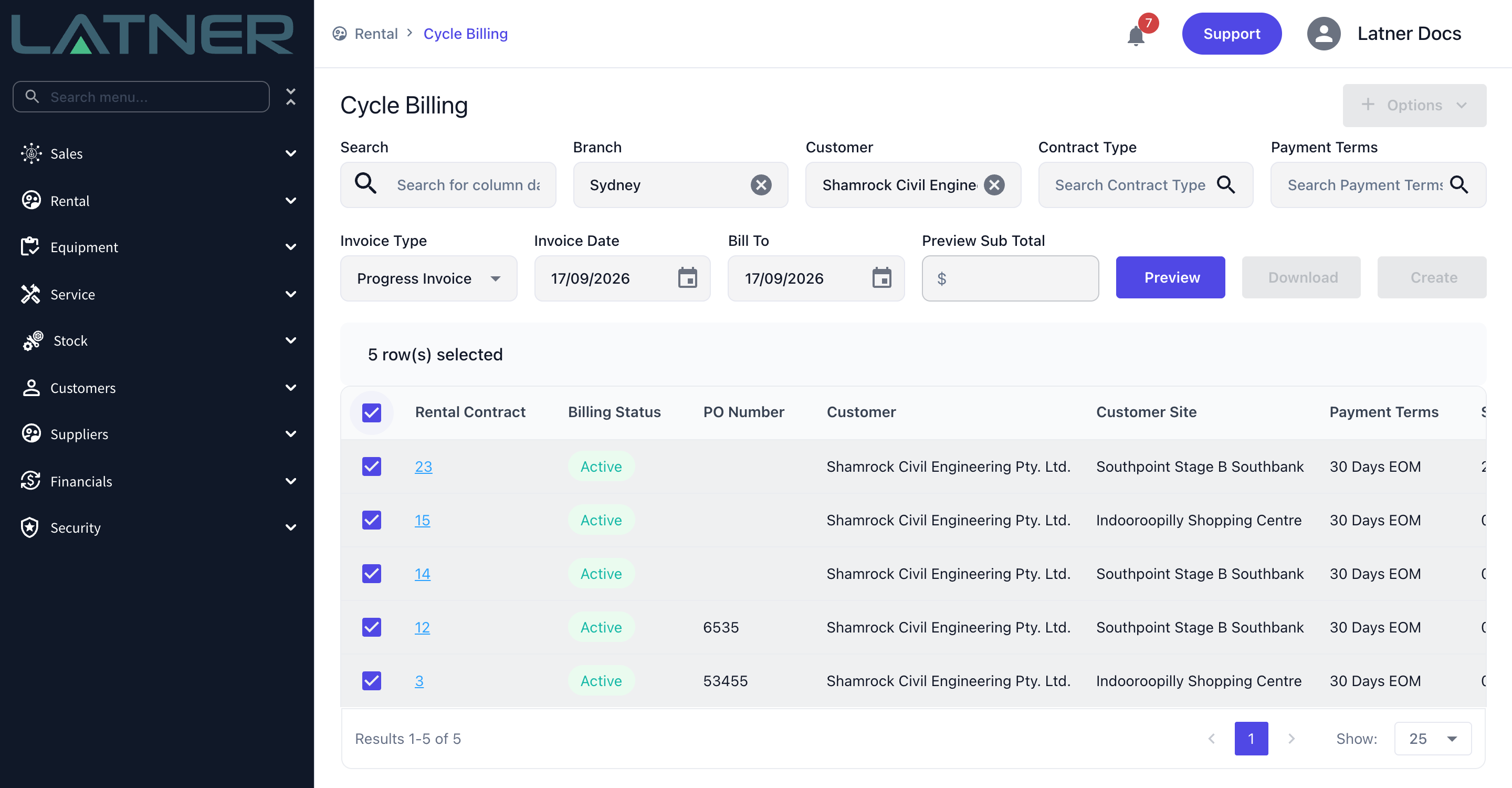Click the Sales sidebar icon

[31, 153]
